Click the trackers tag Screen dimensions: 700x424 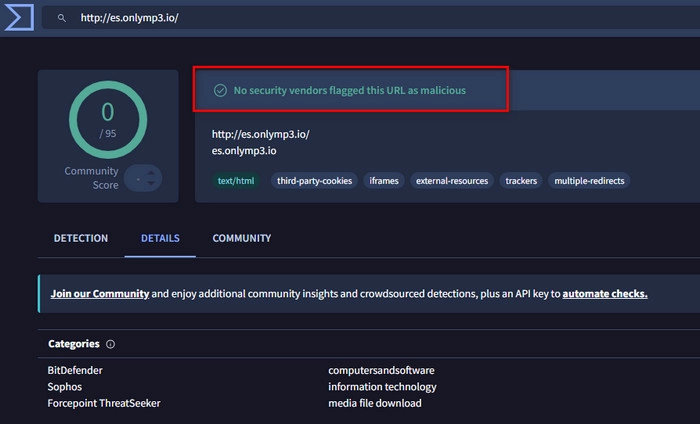pyautogui.click(x=521, y=181)
